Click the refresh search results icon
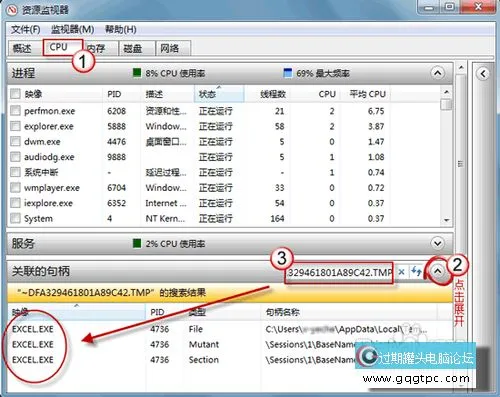The height and width of the screenshot is (397, 500). point(416,271)
